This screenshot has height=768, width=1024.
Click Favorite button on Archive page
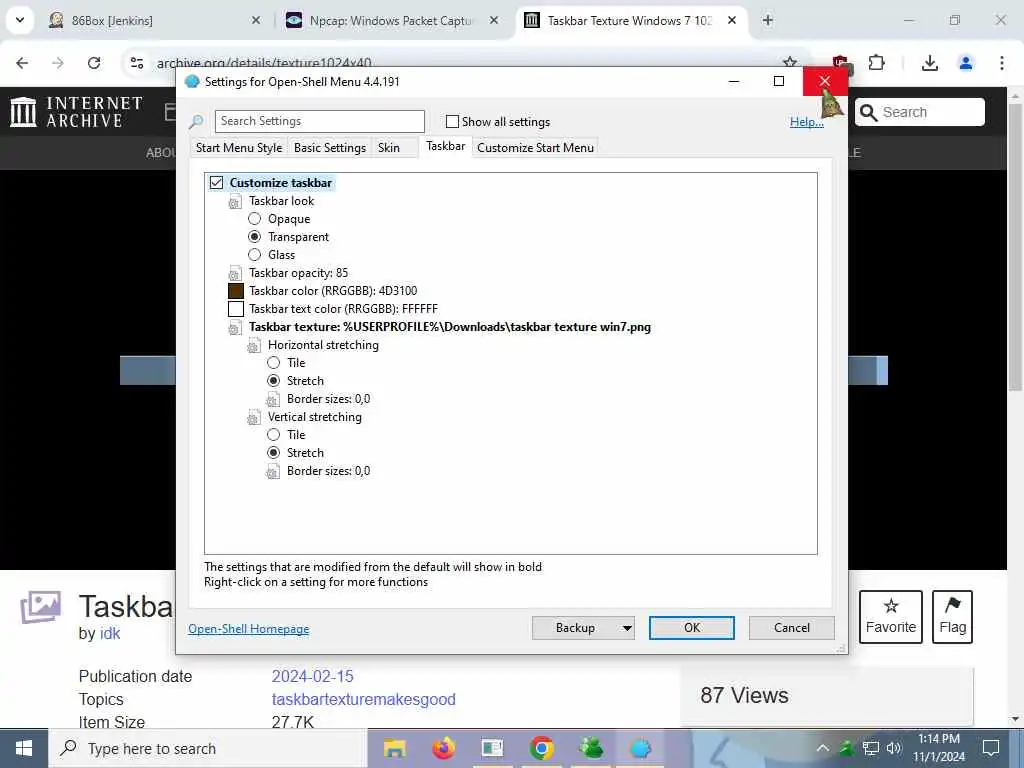click(891, 617)
